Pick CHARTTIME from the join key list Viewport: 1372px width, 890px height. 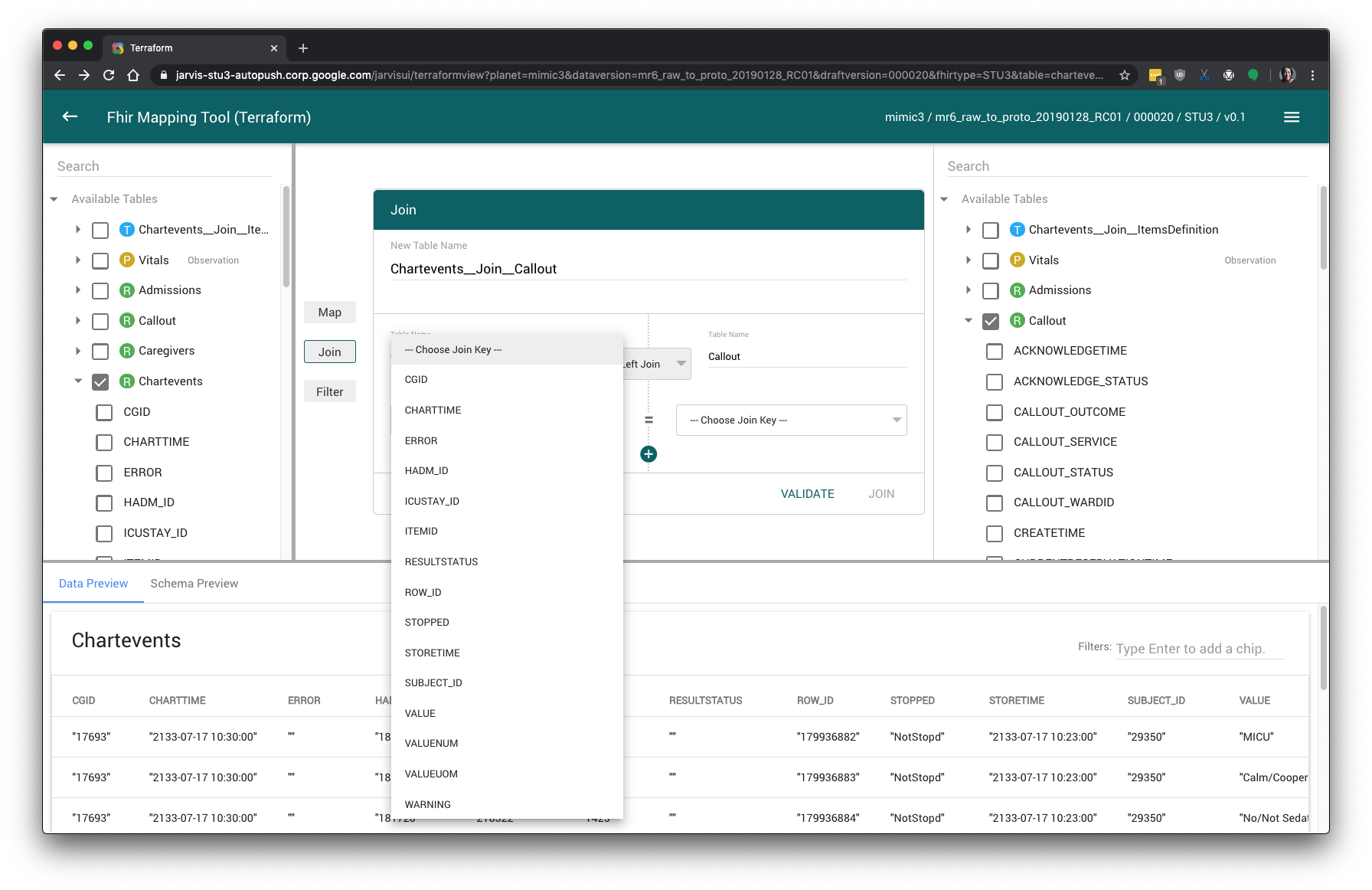point(507,411)
